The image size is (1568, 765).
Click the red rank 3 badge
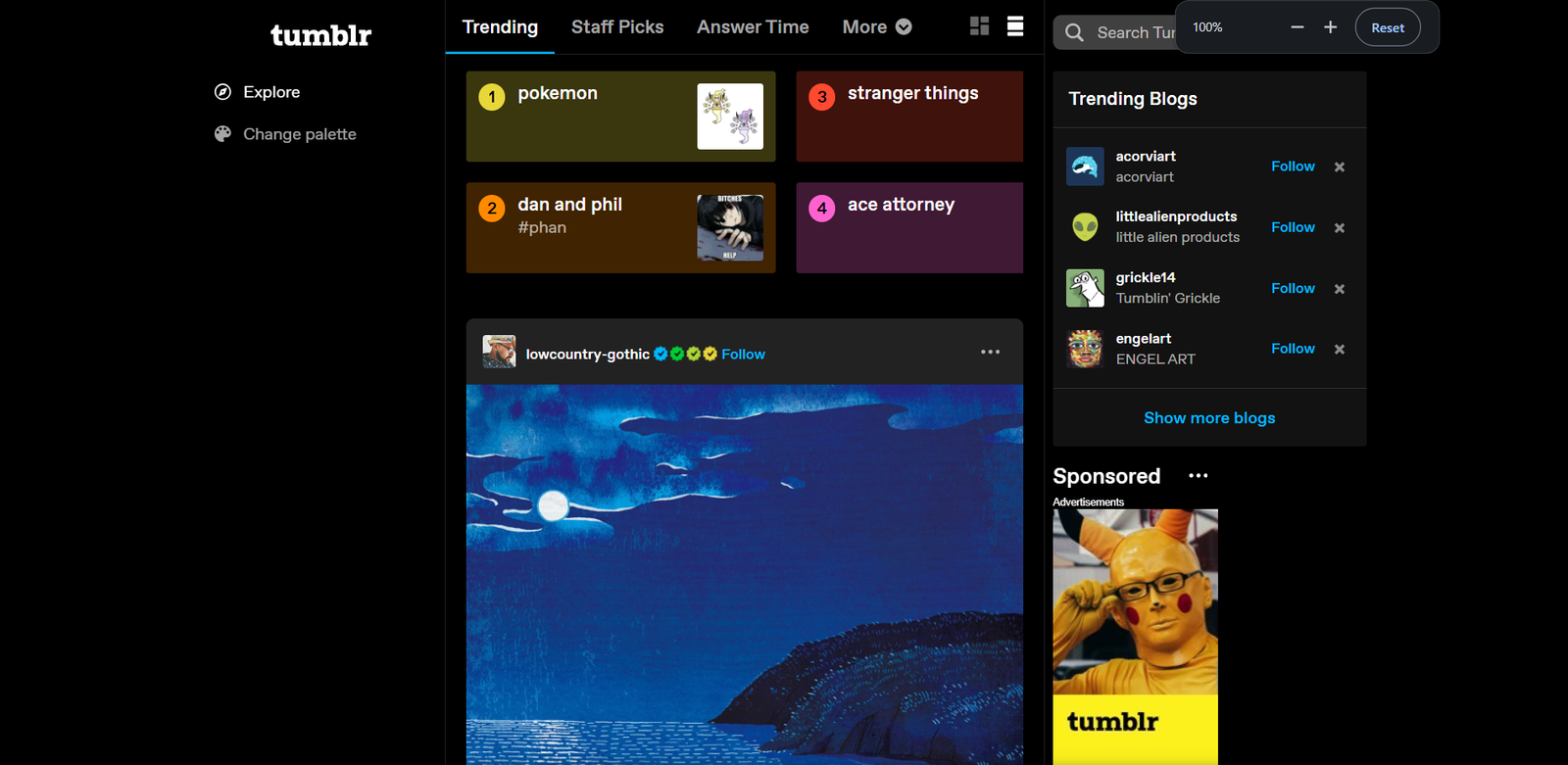click(822, 97)
